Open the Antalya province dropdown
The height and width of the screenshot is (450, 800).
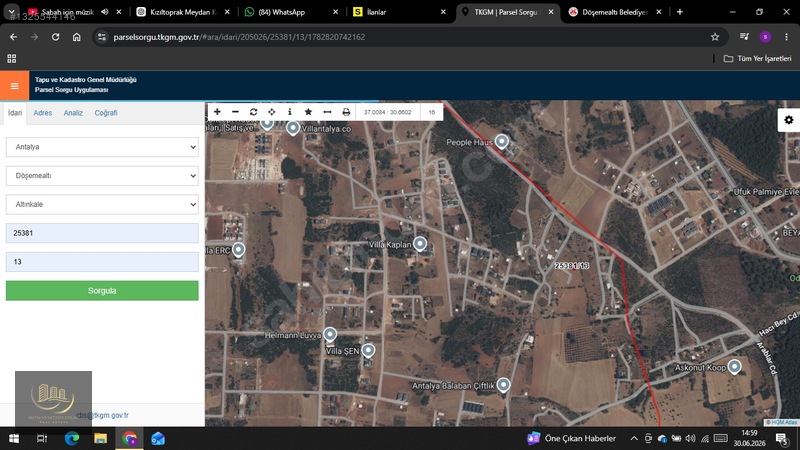(102, 147)
